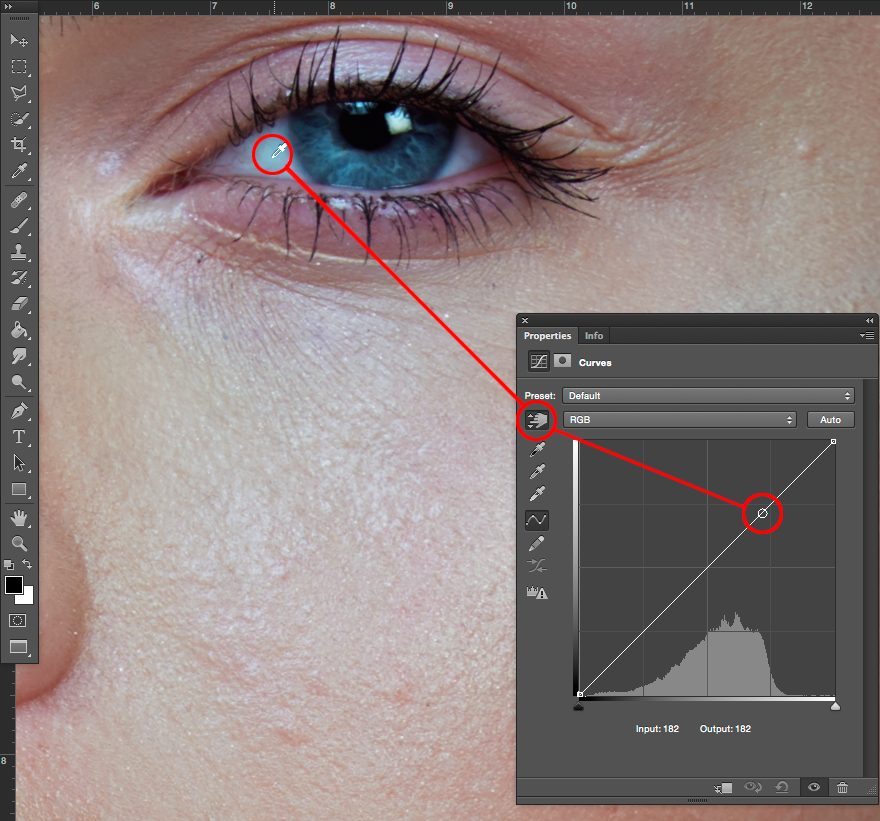Click the Auto button
The height and width of the screenshot is (821, 880).
click(831, 420)
